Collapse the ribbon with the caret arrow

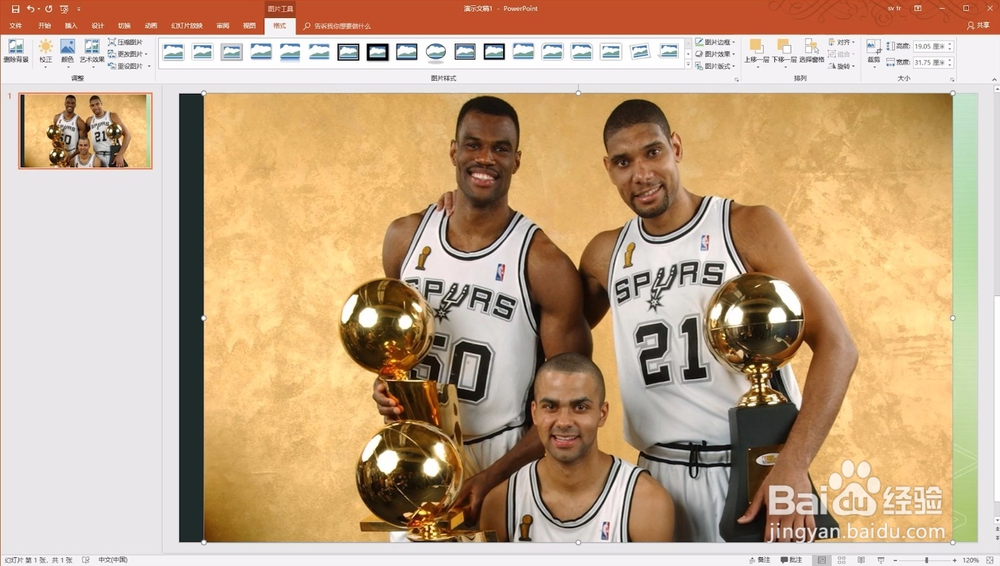click(x=994, y=79)
